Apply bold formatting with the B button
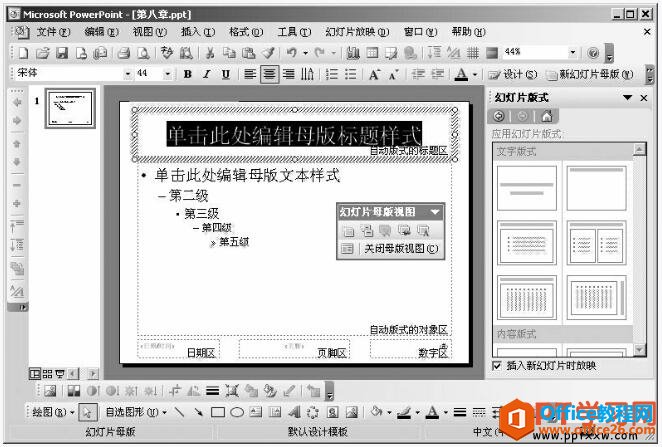The width and height of the screenshot is (662, 447). pos(188,75)
